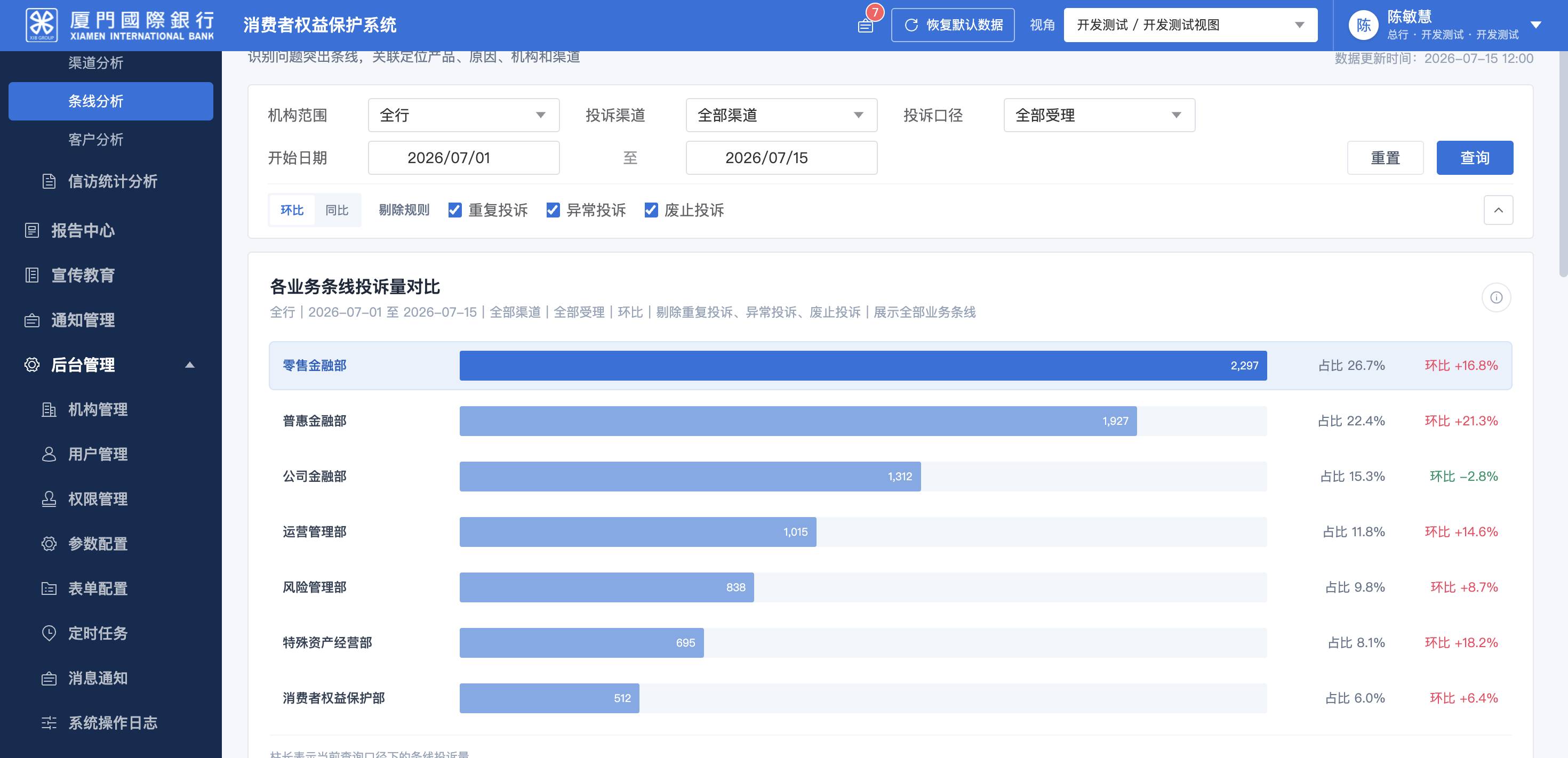Viewport: 1568px width, 758px height.
Task: Click the 重置 button
Action: point(1386,158)
